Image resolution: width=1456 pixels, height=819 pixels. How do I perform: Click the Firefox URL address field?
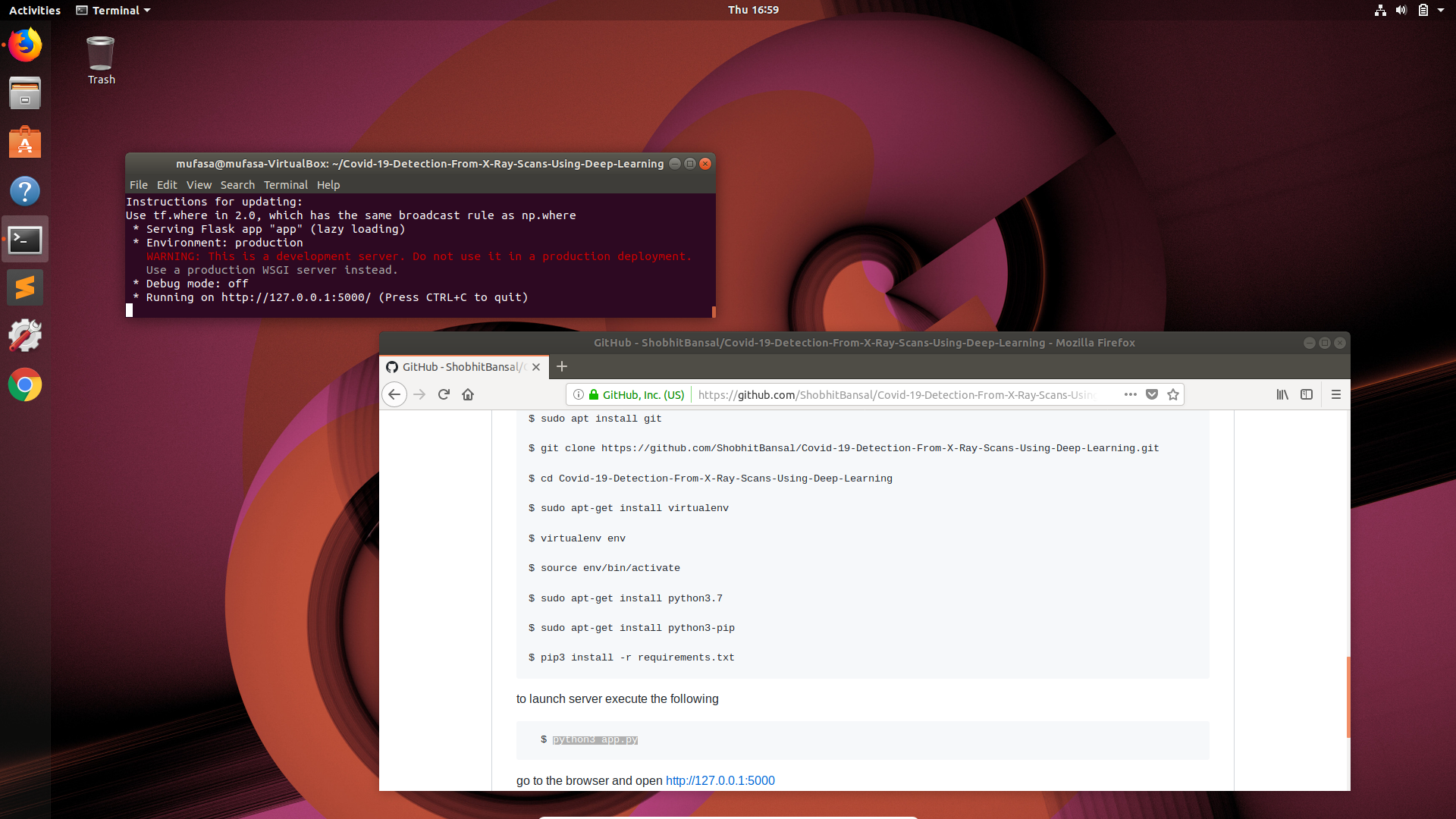(895, 394)
